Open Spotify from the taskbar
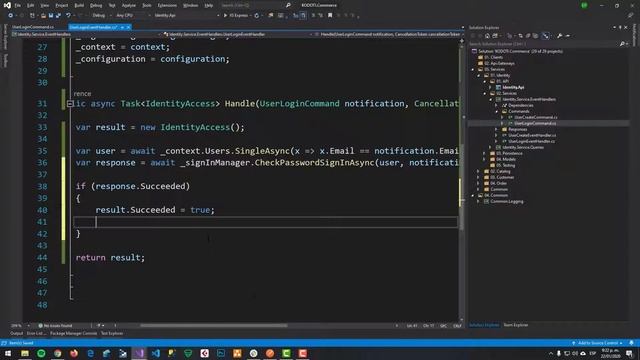The height and width of the screenshot is (360, 640). (x=41, y=353)
